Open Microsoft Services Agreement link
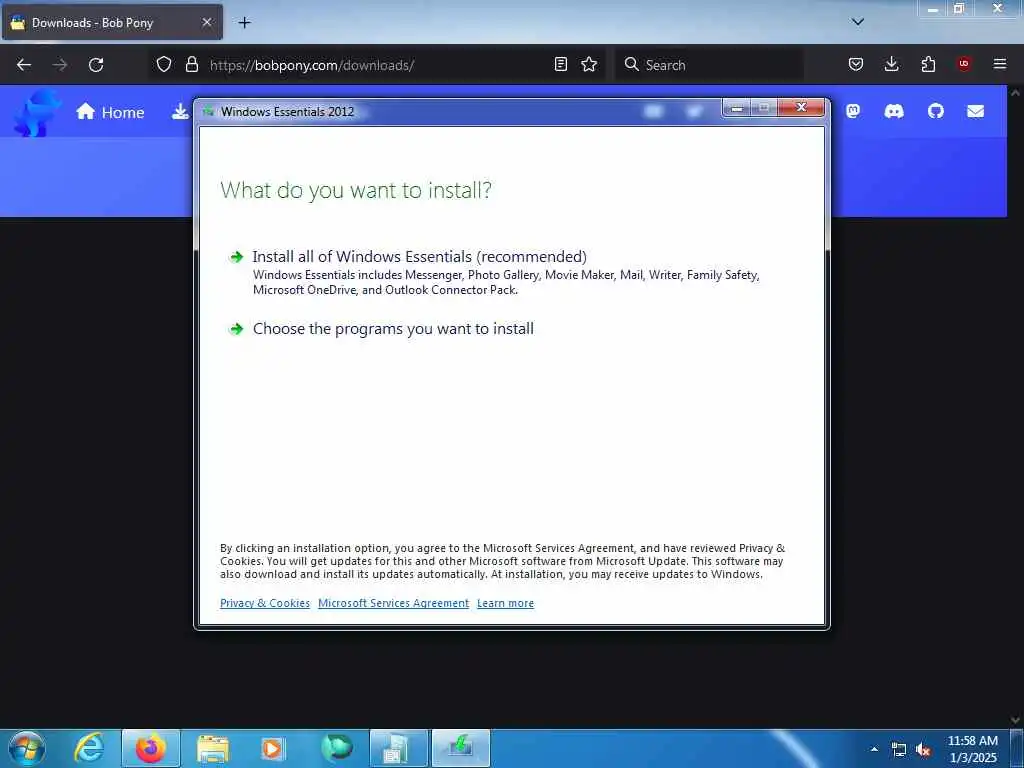The width and height of the screenshot is (1024, 768). (x=393, y=603)
